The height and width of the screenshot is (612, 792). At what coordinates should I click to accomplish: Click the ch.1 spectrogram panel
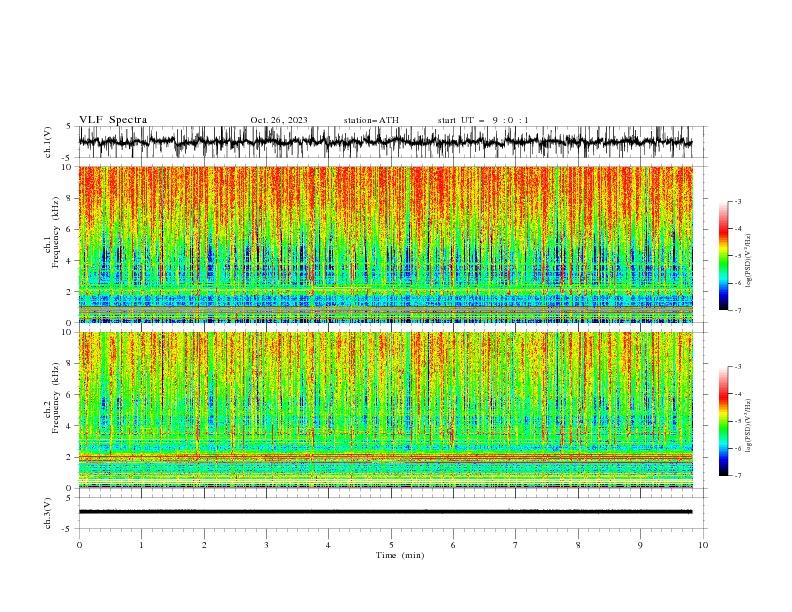[x=386, y=244]
